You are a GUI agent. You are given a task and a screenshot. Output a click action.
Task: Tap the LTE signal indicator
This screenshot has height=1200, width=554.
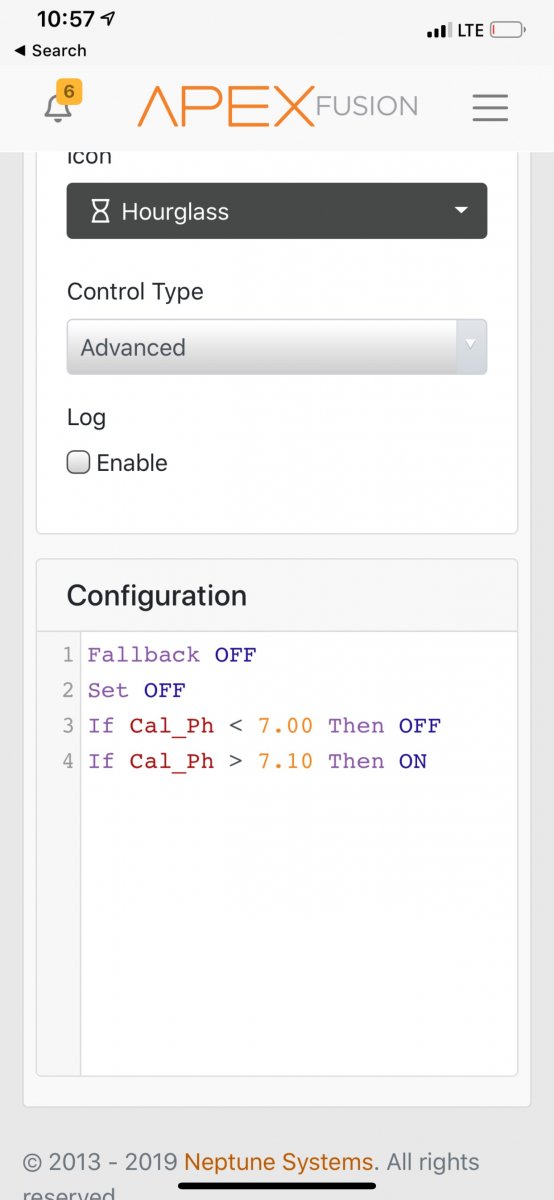coord(470,31)
